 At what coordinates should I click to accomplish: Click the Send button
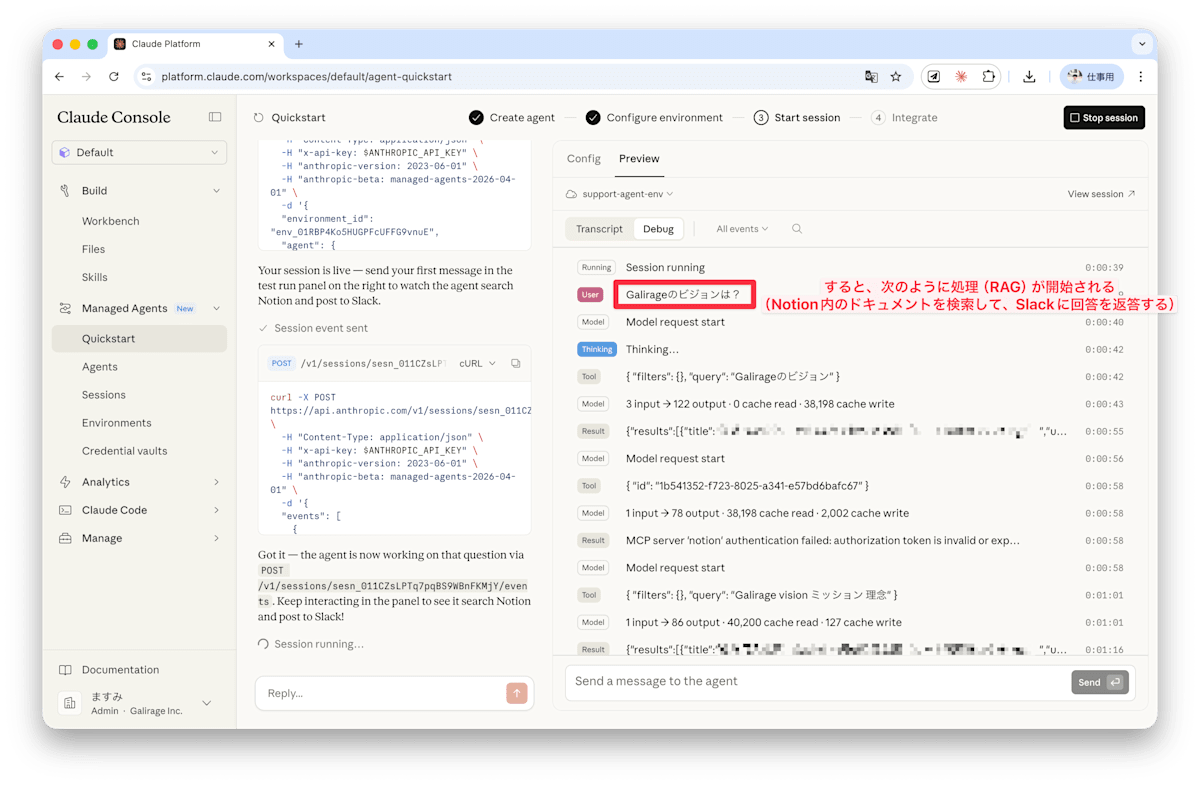(1100, 682)
